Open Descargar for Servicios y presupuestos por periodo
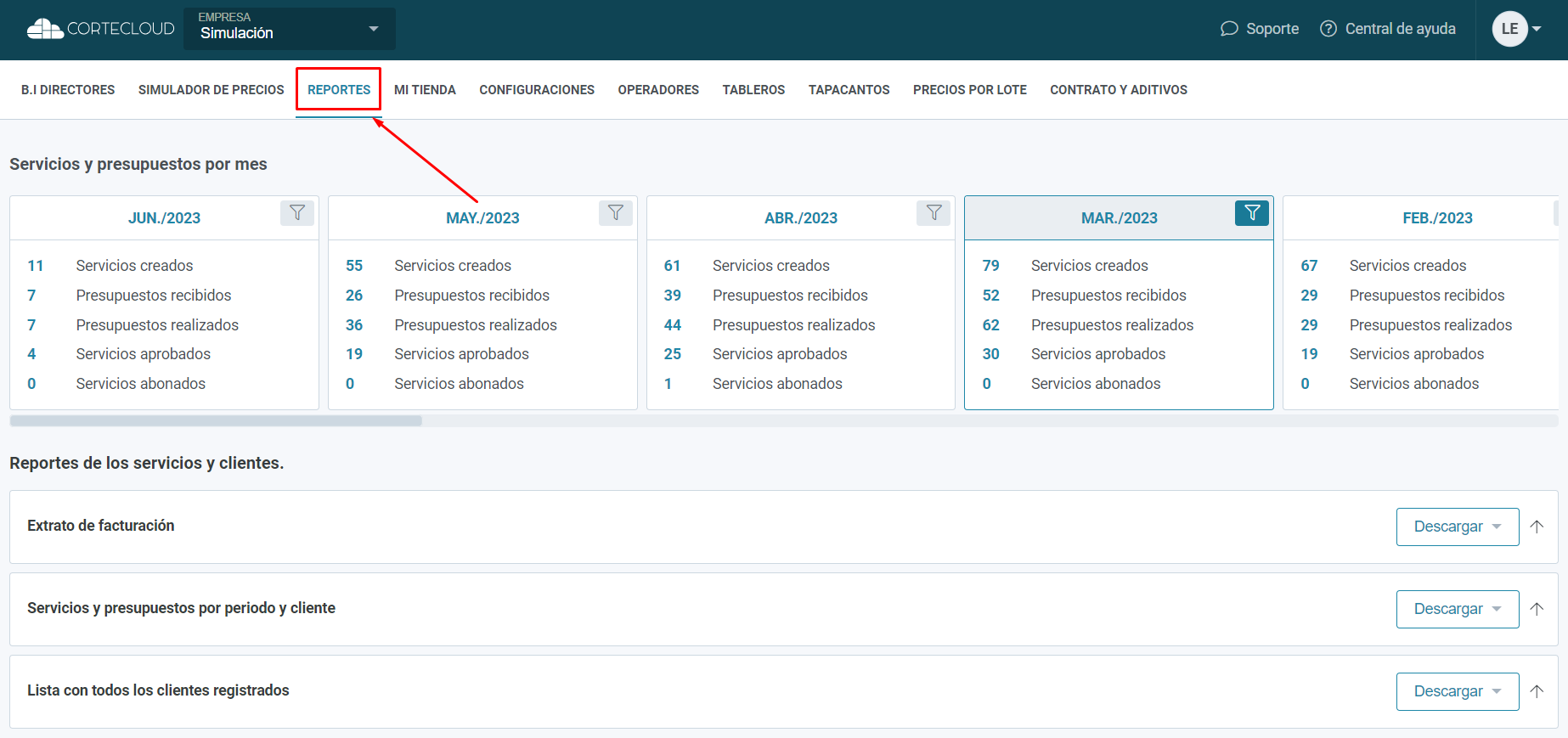The image size is (1568, 738). point(1458,609)
